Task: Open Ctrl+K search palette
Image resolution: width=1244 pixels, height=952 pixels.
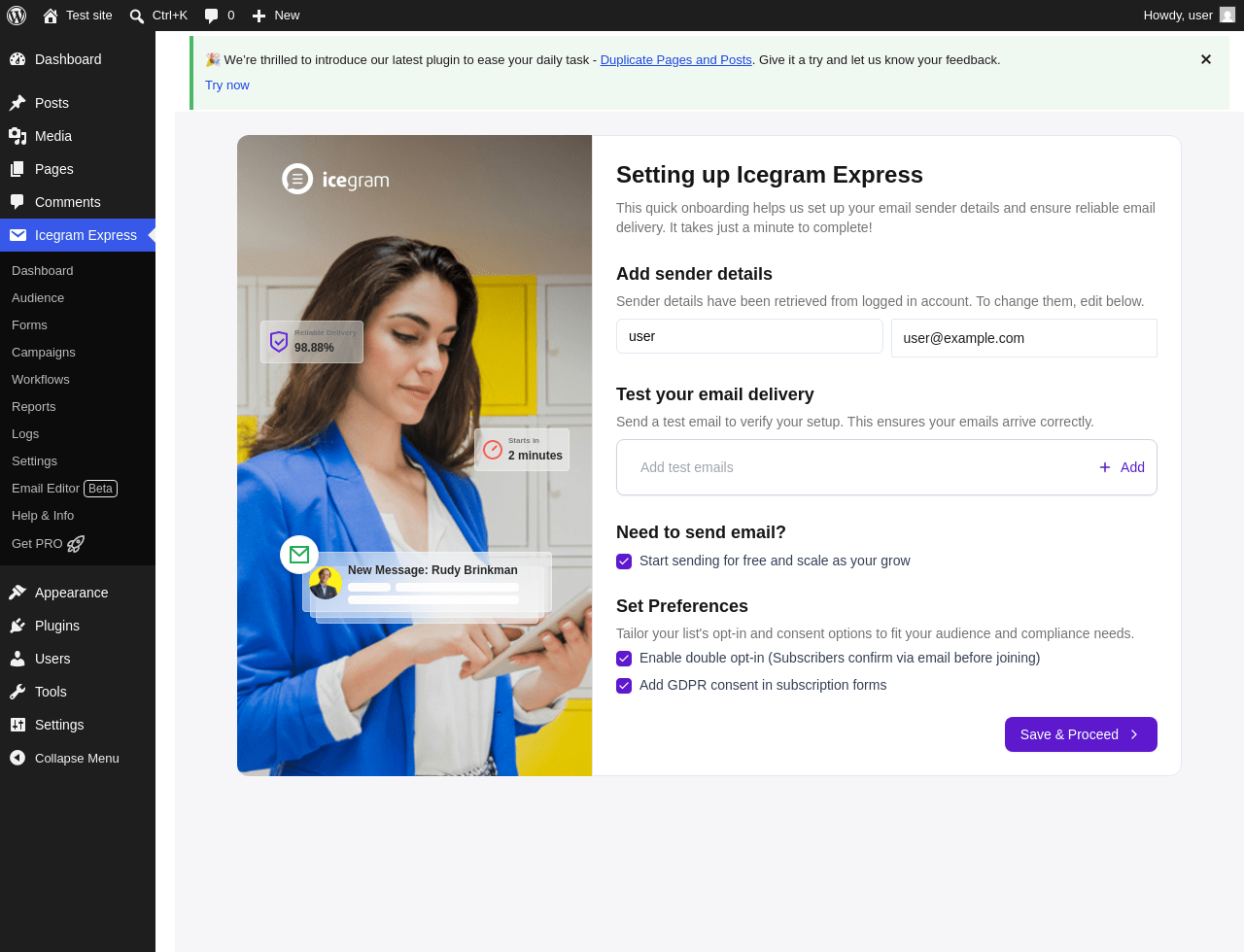Action: tap(158, 16)
